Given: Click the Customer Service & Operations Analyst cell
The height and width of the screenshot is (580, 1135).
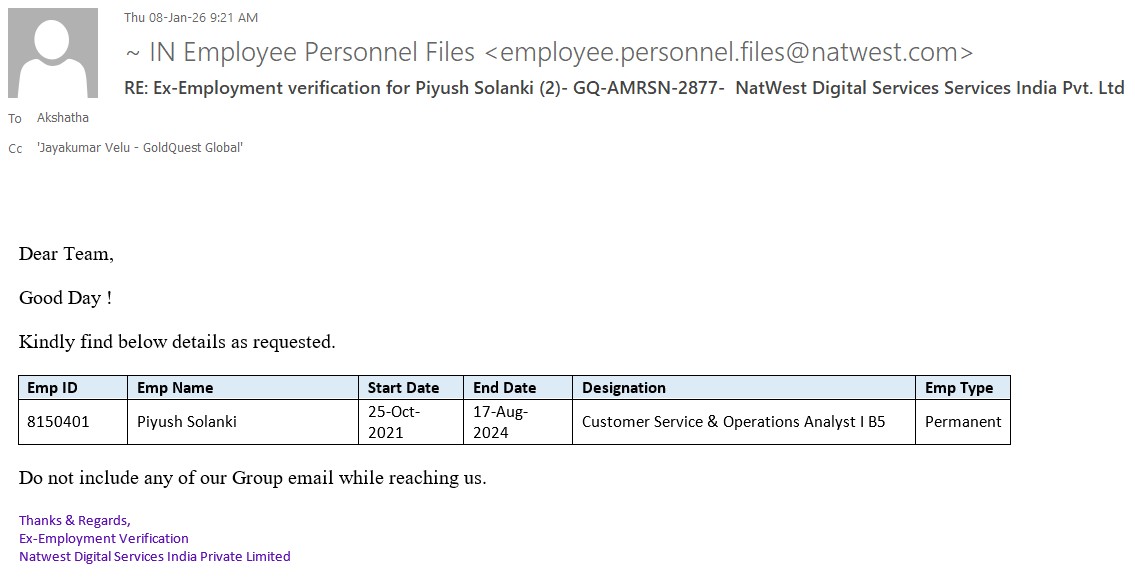Looking at the screenshot, I should click(x=733, y=422).
